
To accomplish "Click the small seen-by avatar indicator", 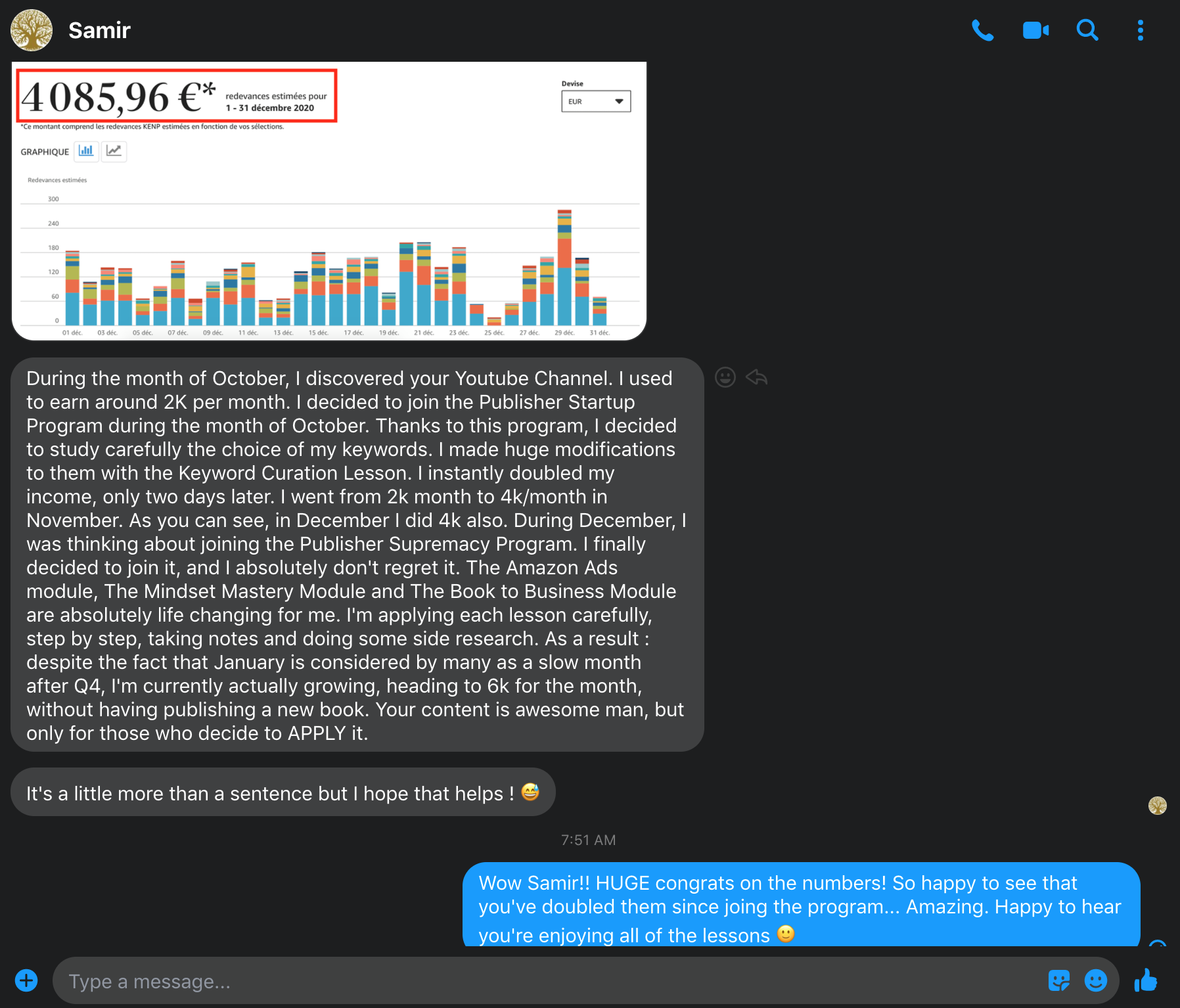I will (1158, 806).
